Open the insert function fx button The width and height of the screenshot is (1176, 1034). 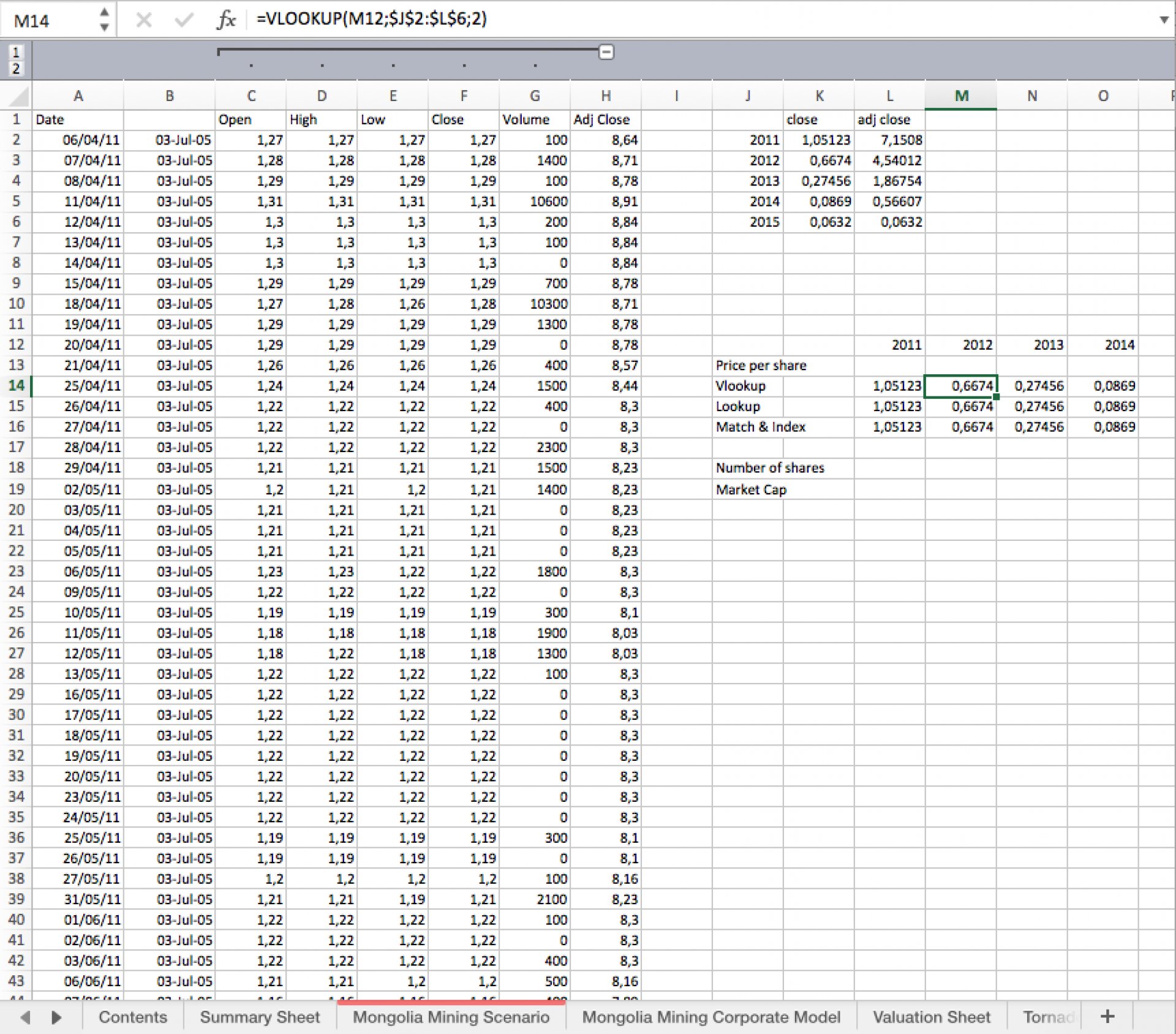point(226,20)
